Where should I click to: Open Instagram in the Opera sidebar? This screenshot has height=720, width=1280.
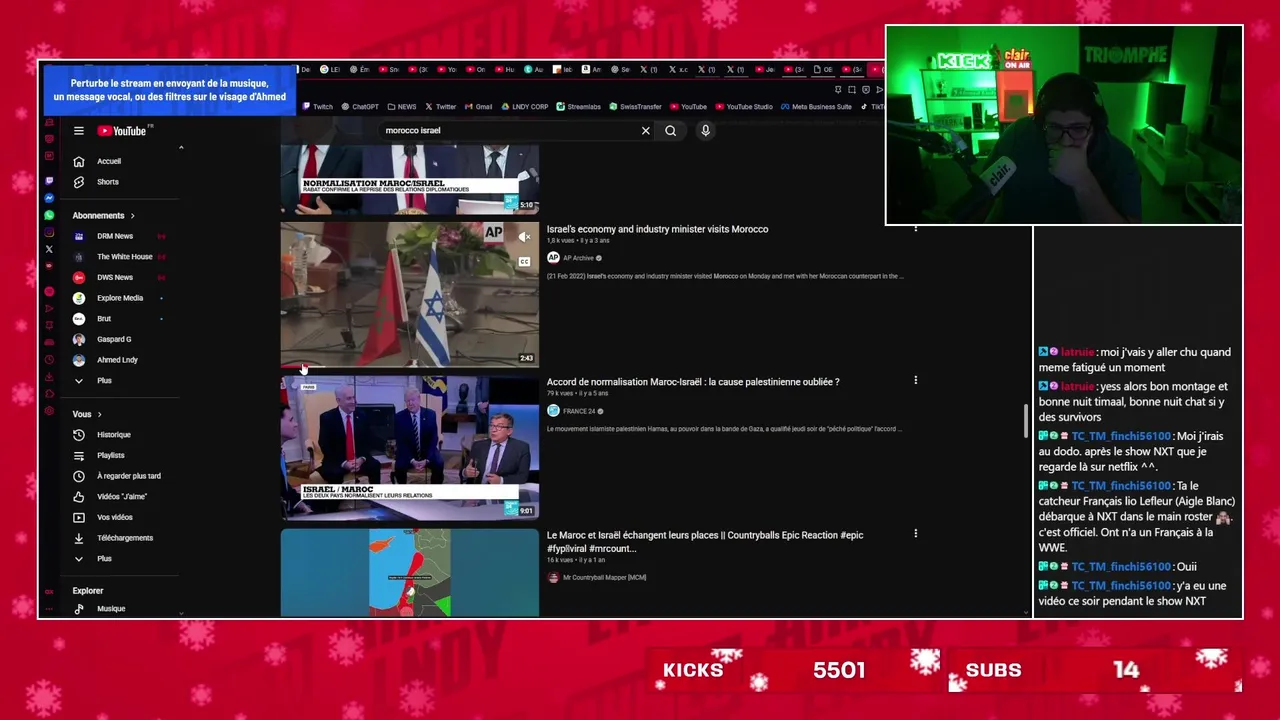click(49, 232)
